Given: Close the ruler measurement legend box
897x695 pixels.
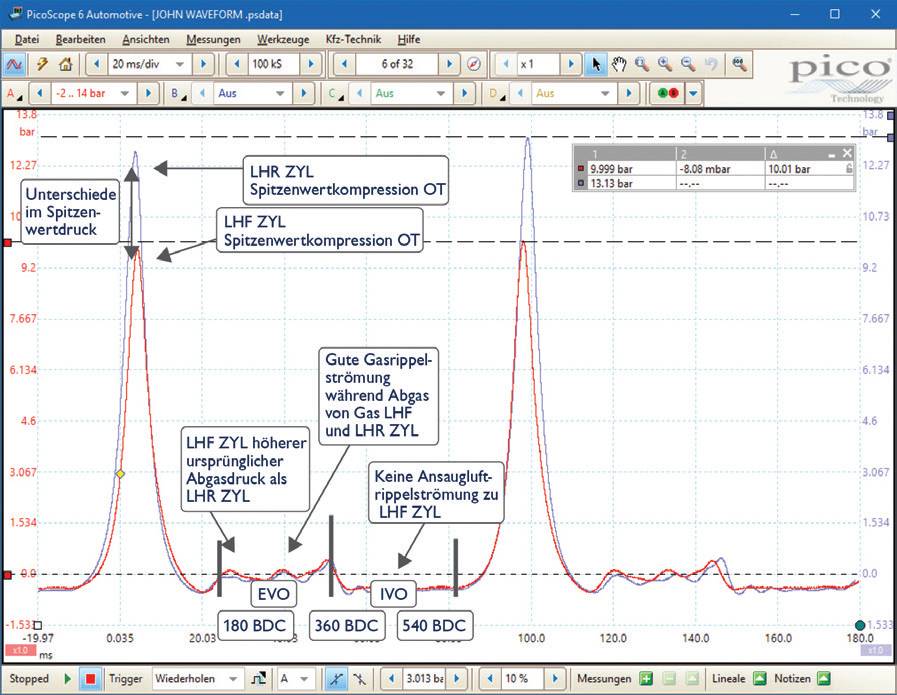Looking at the screenshot, I should tap(847, 153).
